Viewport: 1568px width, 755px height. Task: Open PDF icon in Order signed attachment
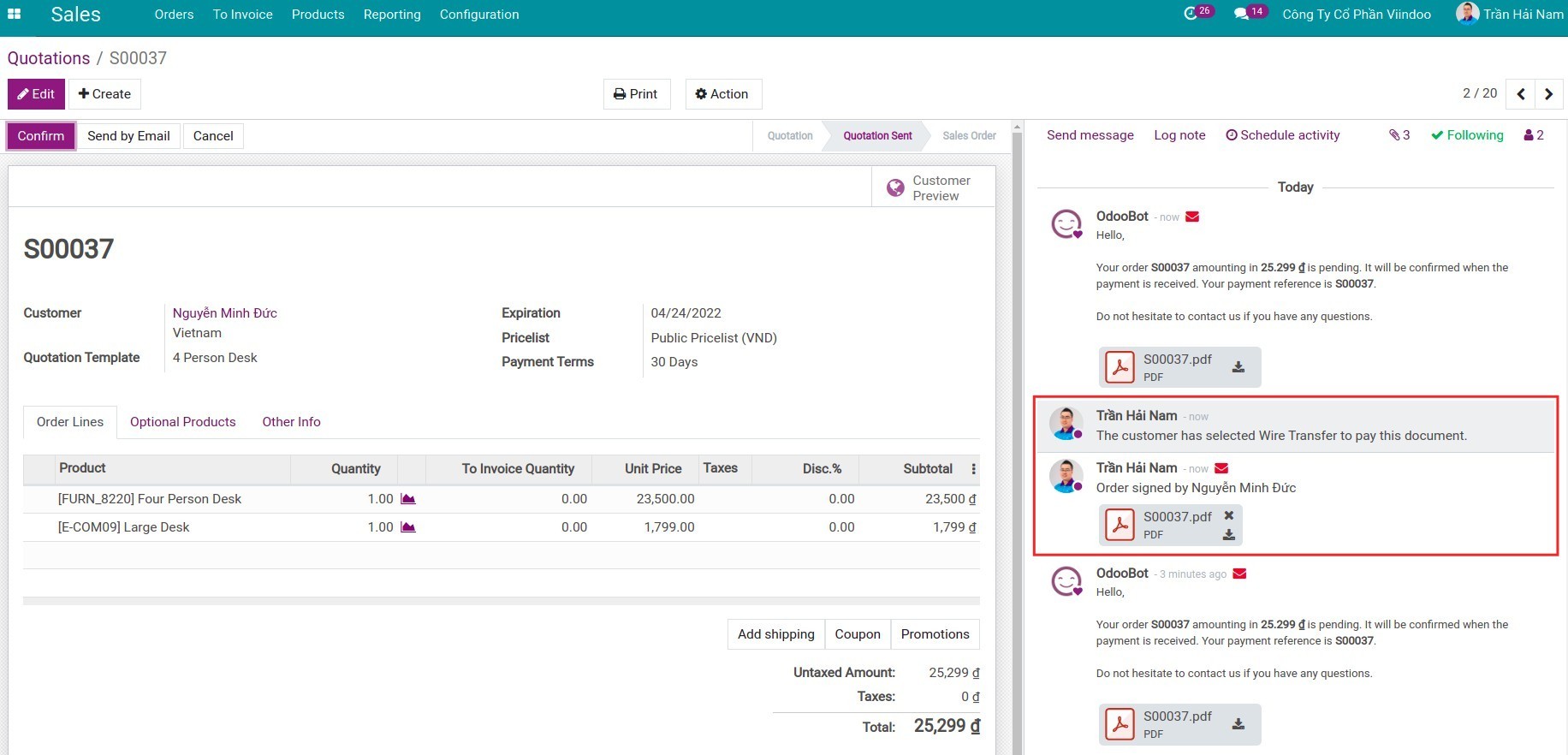point(1120,525)
